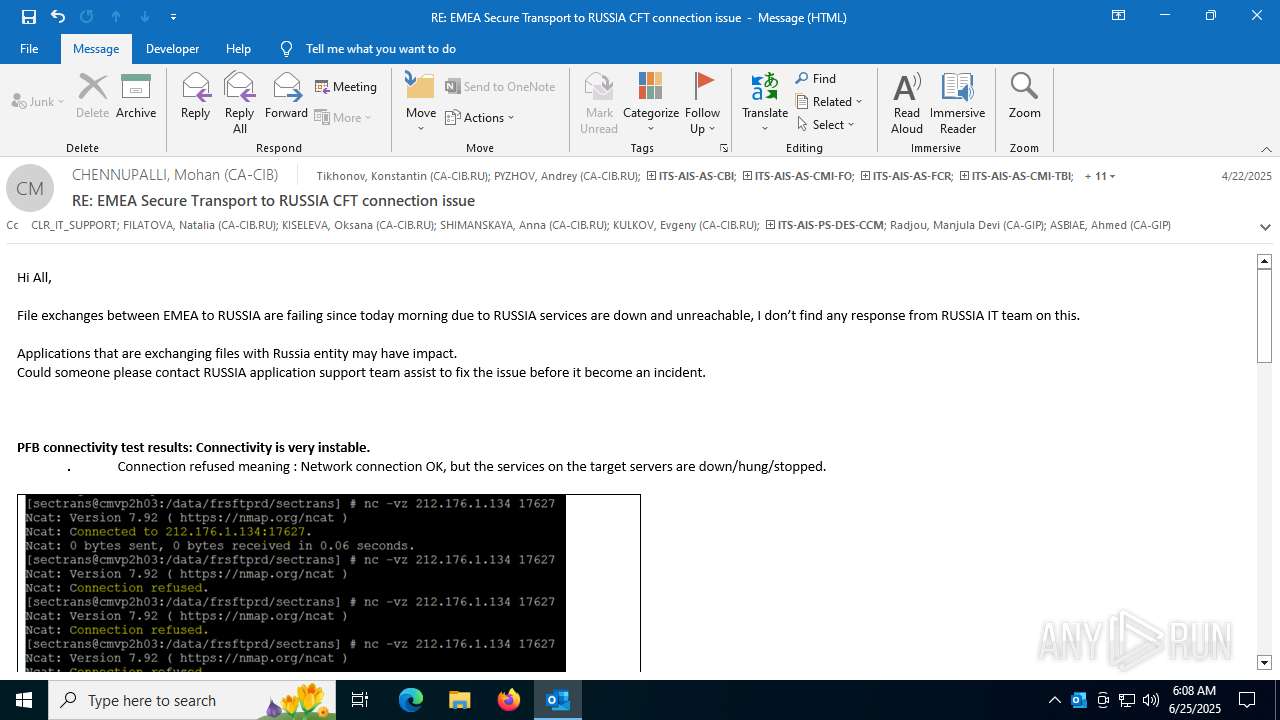Screen dimensions: 1280x720
Task: Click the Save icon in title bar
Action: click(x=29, y=17)
